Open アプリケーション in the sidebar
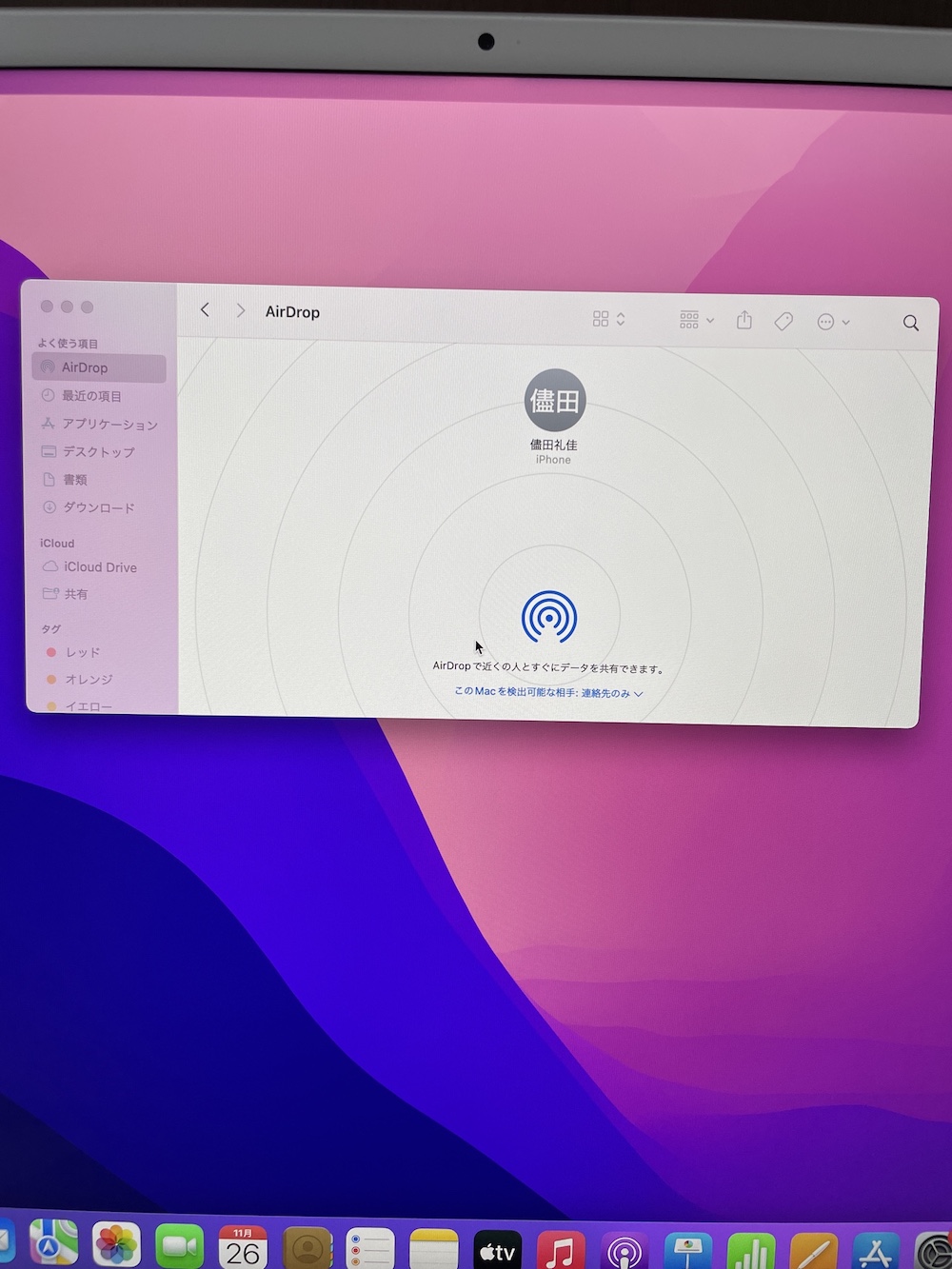The width and height of the screenshot is (952, 1269). pos(99,424)
